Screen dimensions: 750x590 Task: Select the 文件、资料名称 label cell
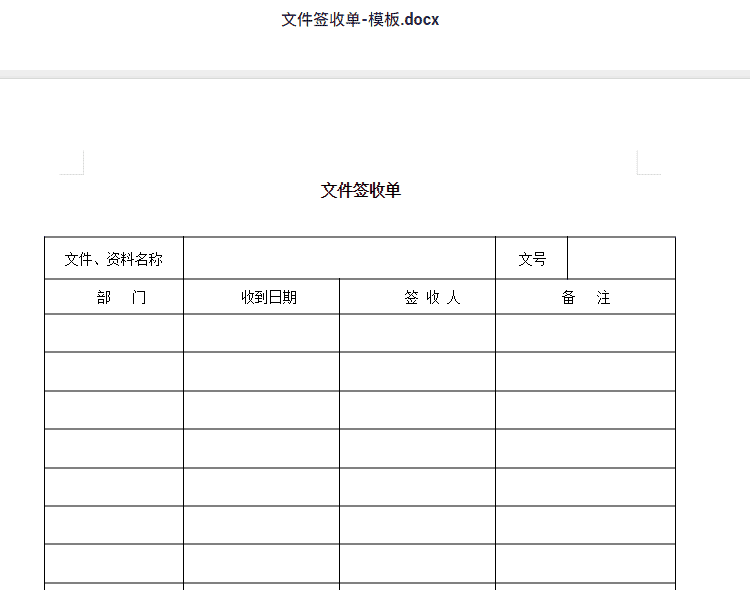click(x=114, y=258)
